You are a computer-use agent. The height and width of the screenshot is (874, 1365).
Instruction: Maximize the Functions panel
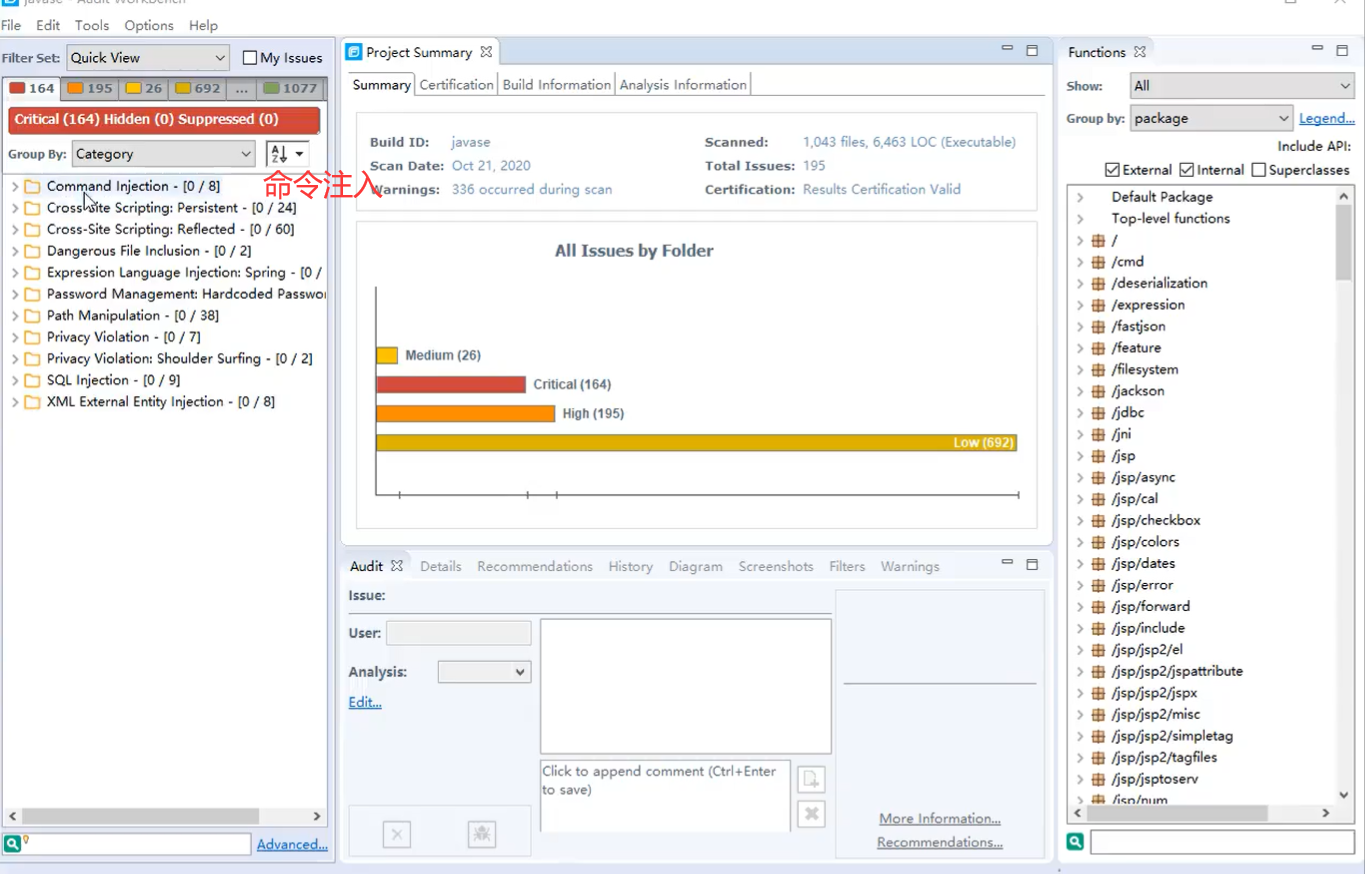click(x=1342, y=50)
